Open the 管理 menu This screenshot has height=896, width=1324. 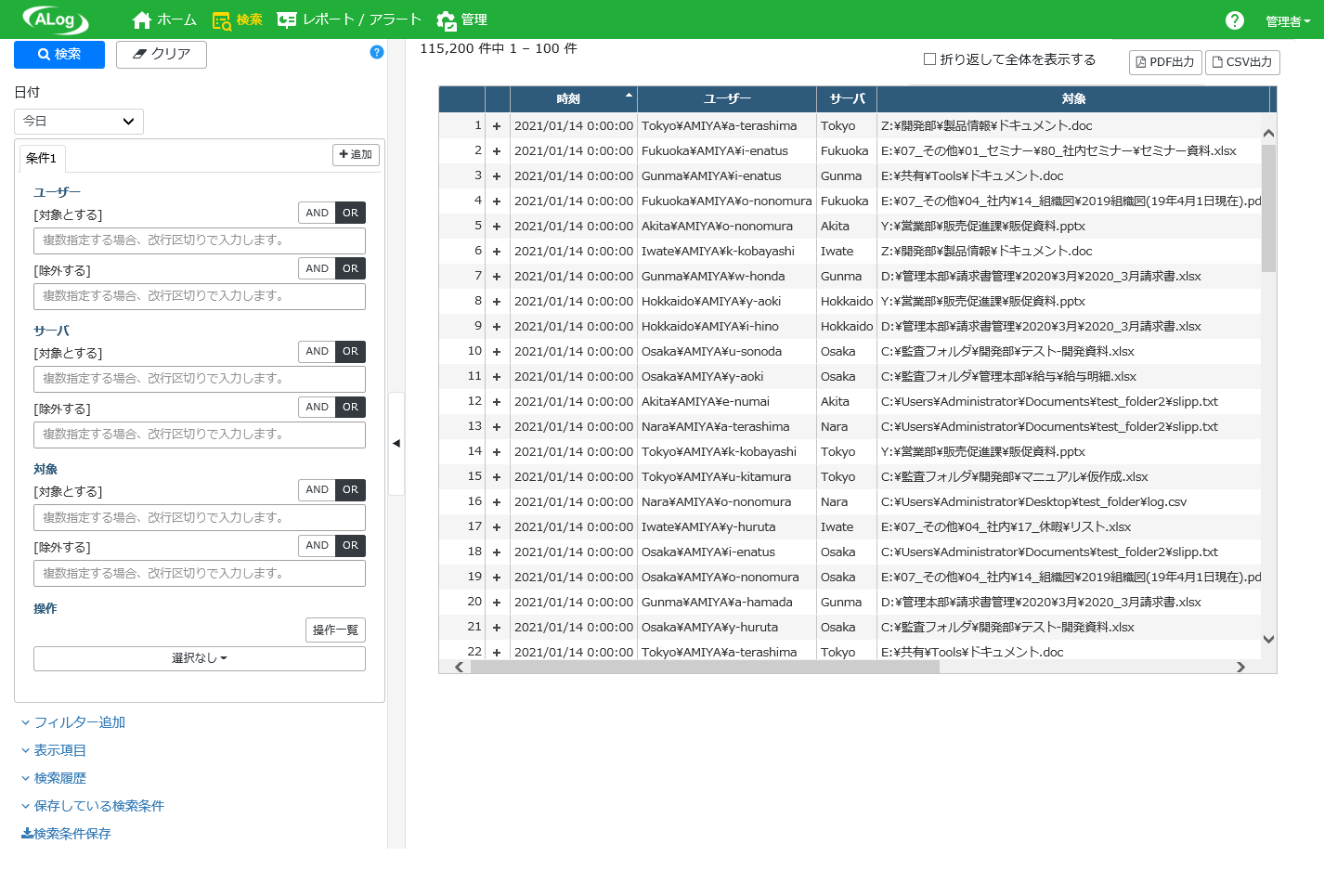coord(461,19)
